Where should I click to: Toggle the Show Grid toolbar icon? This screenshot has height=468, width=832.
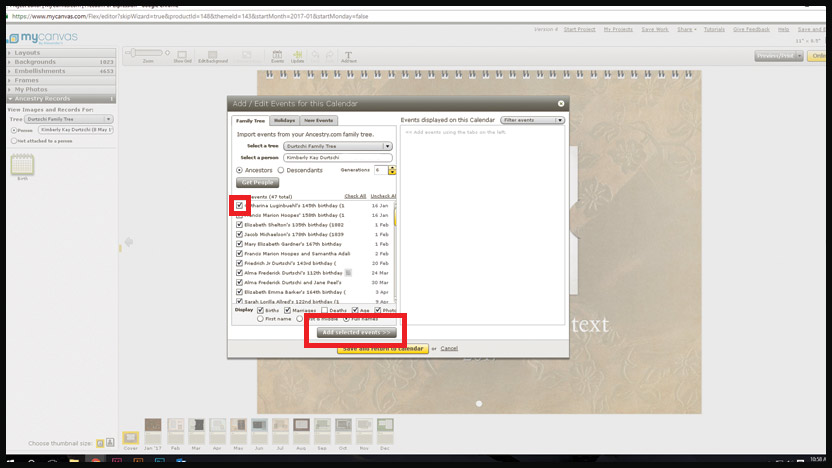[182, 56]
